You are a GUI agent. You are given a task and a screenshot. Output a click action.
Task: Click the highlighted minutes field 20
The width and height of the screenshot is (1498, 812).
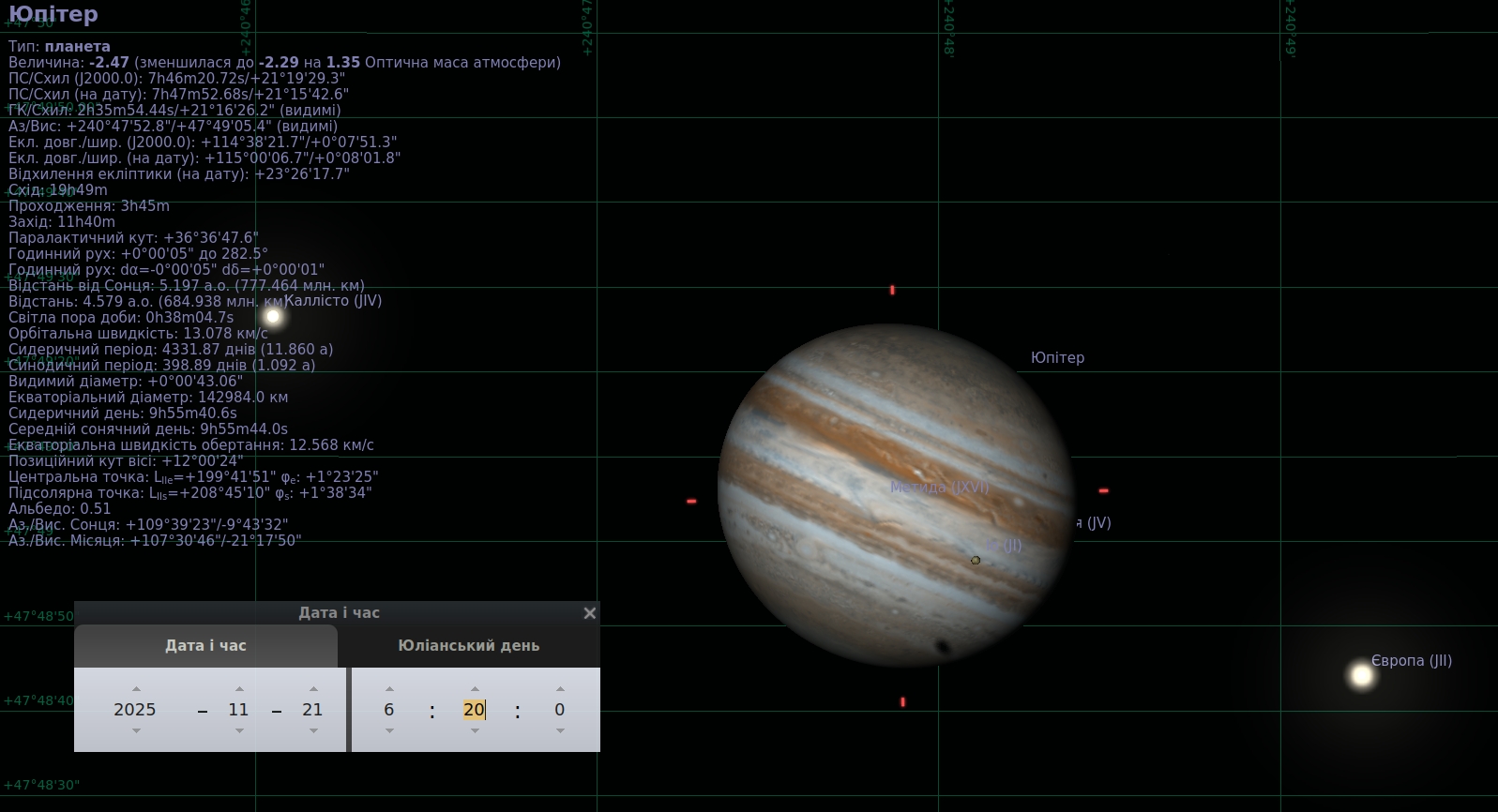click(x=474, y=710)
